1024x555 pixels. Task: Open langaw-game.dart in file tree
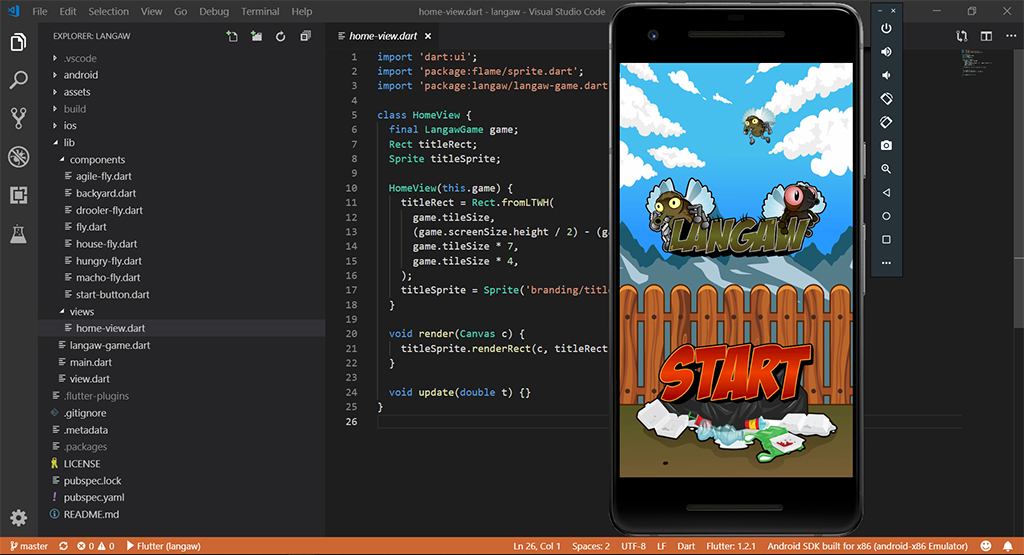(110, 345)
